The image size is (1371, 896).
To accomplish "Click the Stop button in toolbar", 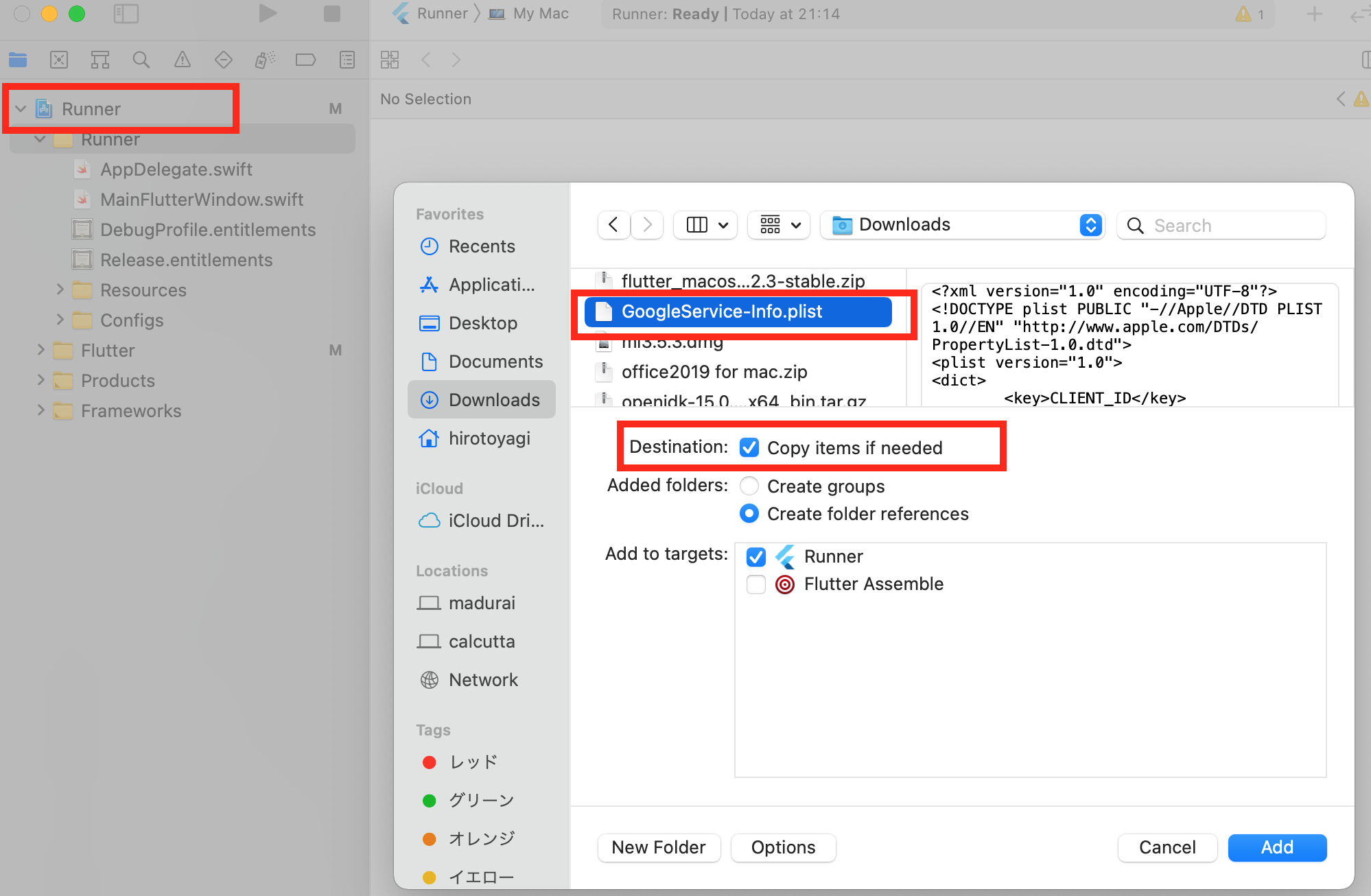I will (332, 14).
